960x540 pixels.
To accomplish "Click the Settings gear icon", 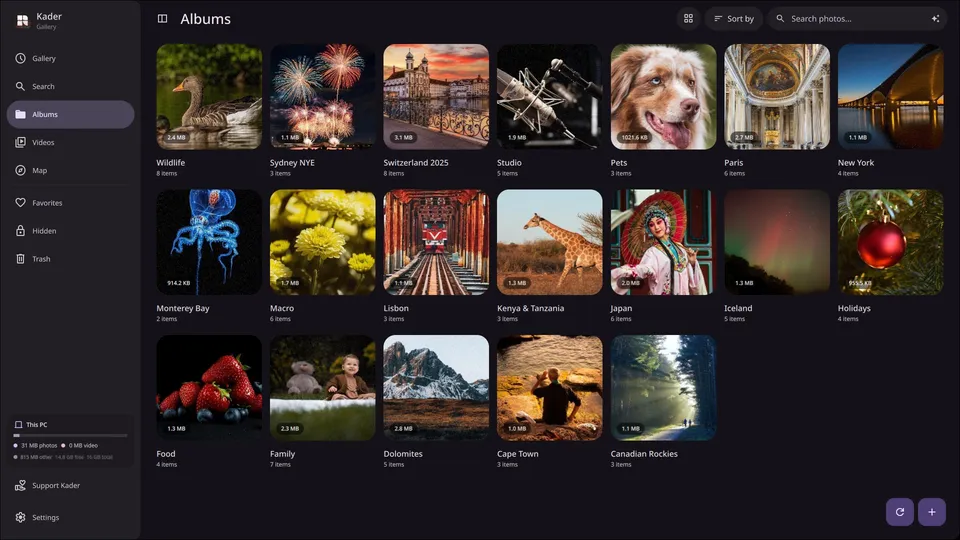I will coord(20,517).
